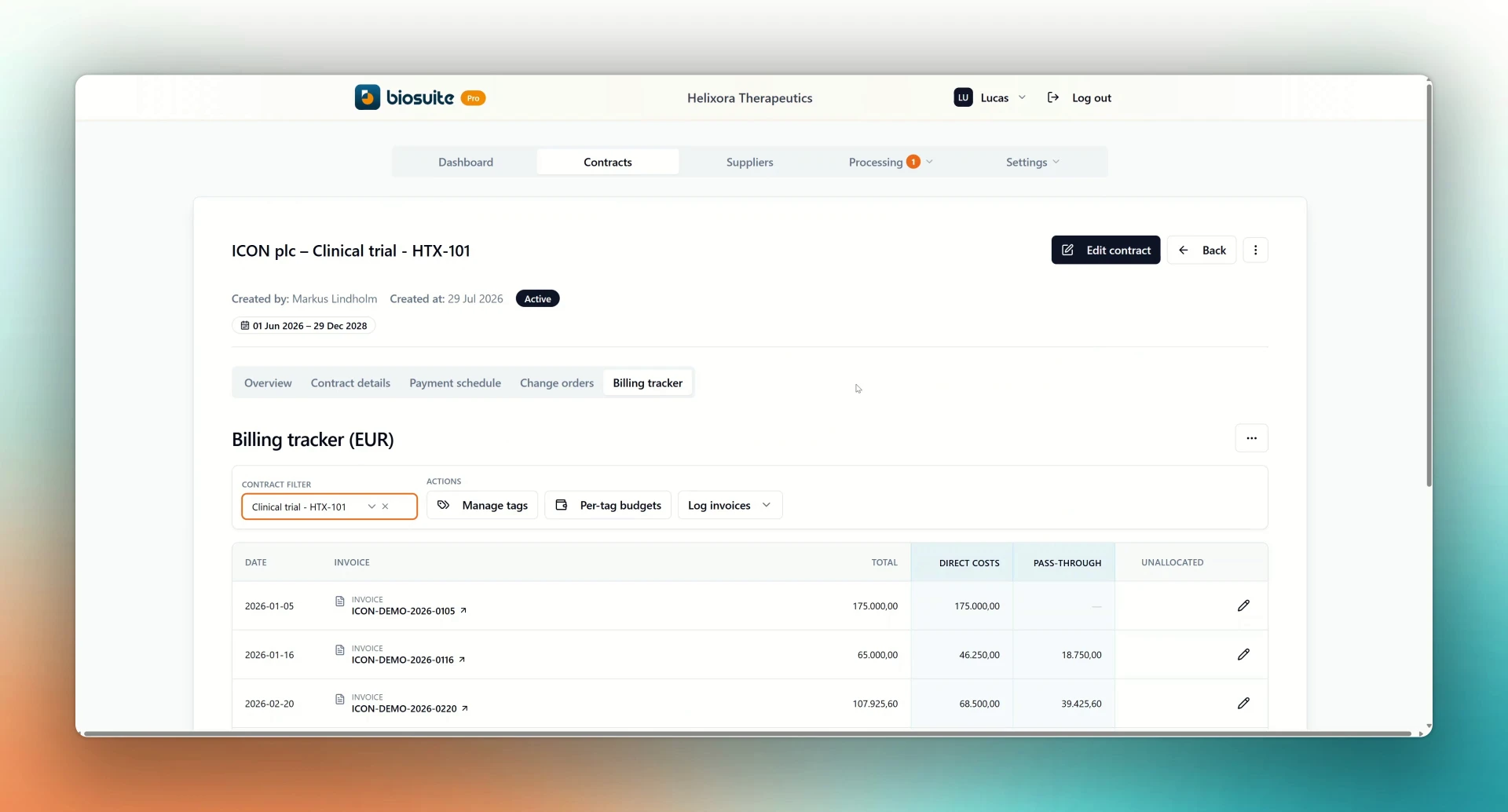The image size is (1508, 812).
Task: Click the Back button
Action: (x=1202, y=250)
